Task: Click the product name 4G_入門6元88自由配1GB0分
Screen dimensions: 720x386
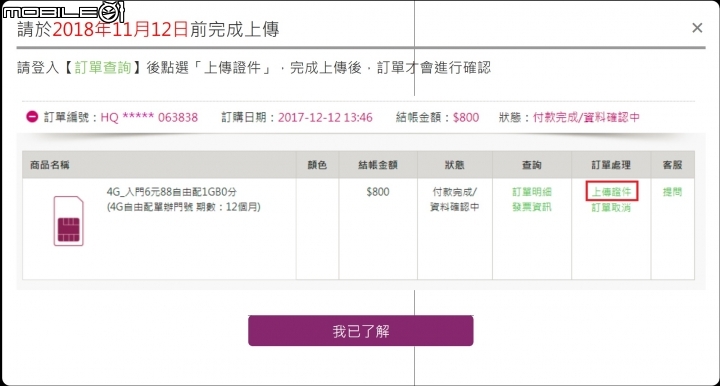Action: (172, 192)
